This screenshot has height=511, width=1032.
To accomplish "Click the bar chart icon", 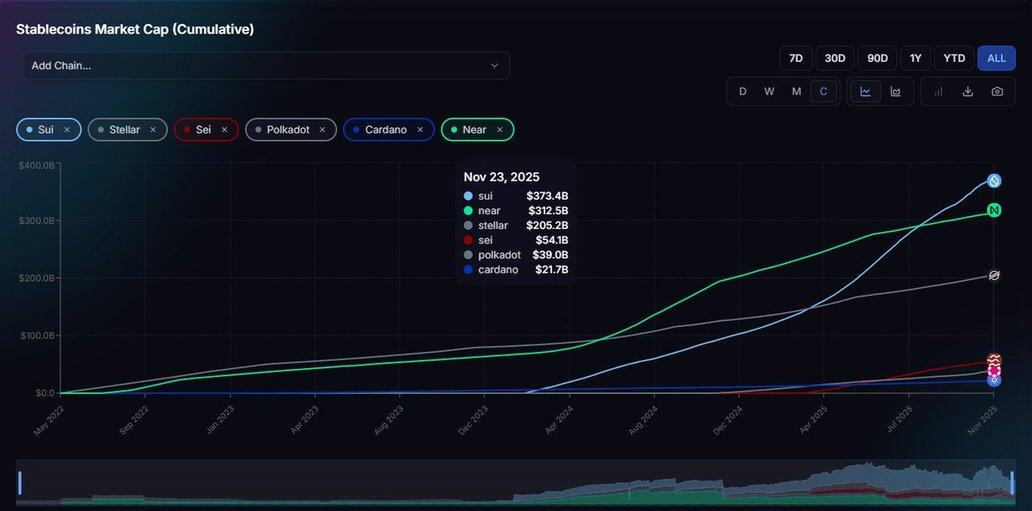I will pyautogui.click(x=938, y=91).
